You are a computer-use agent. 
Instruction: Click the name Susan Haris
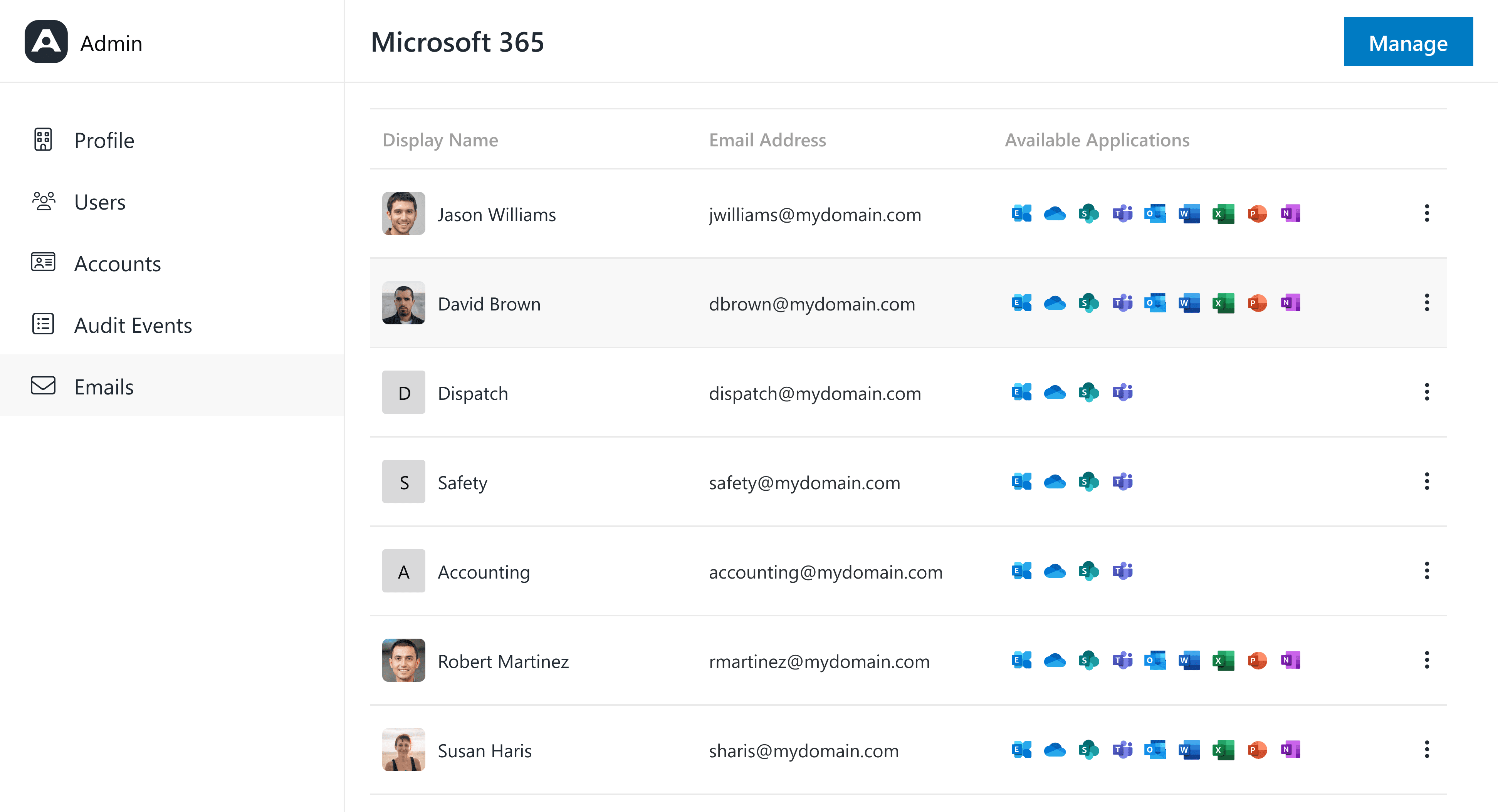point(484,751)
